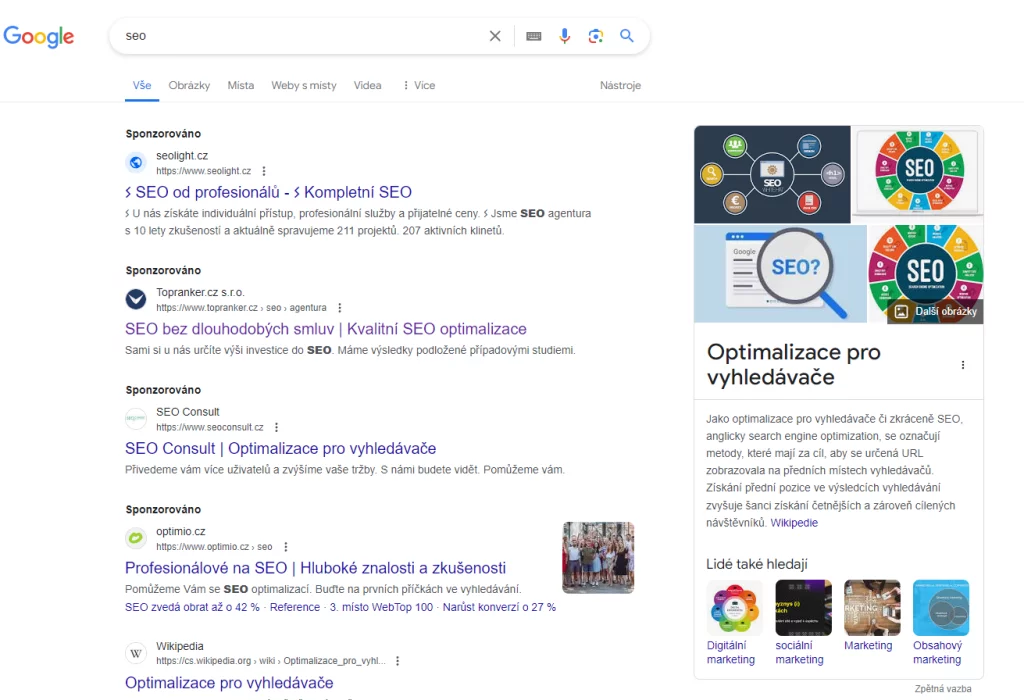The height and width of the screenshot is (700, 1024).
Task: Click the https://www.optimio.cz › seo URL
Action: [214, 547]
